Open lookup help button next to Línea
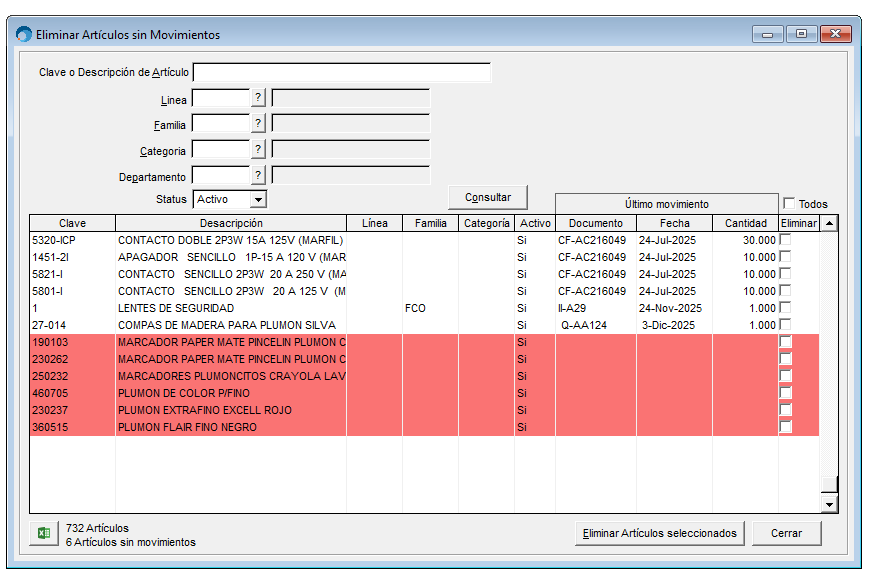The width and height of the screenshot is (872, 574). click(258, 98)
